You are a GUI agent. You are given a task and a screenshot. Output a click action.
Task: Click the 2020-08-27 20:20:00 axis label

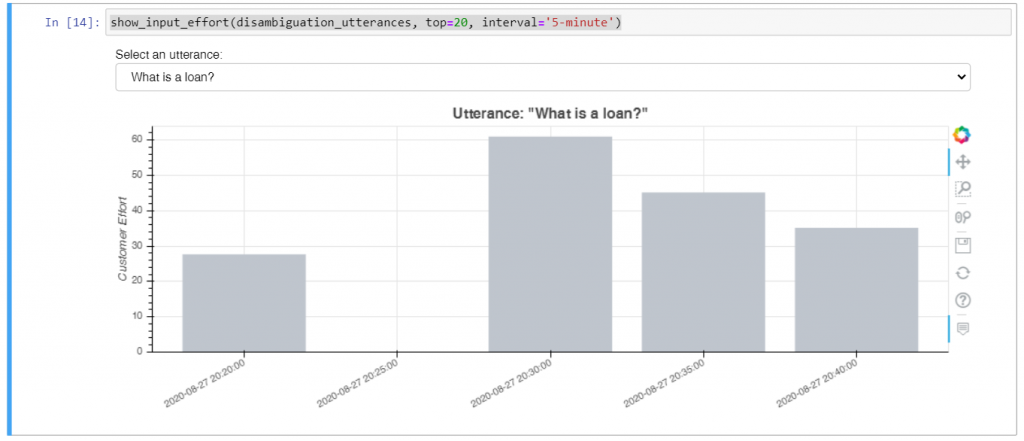tap(204, 382)
